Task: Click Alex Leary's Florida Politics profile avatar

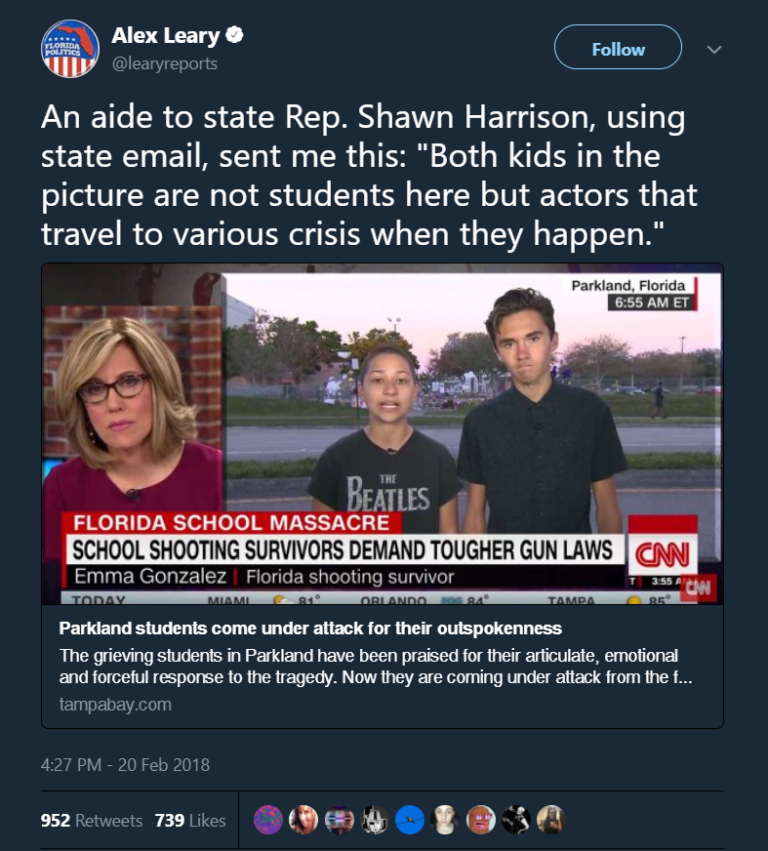Action: coord(70,49)
